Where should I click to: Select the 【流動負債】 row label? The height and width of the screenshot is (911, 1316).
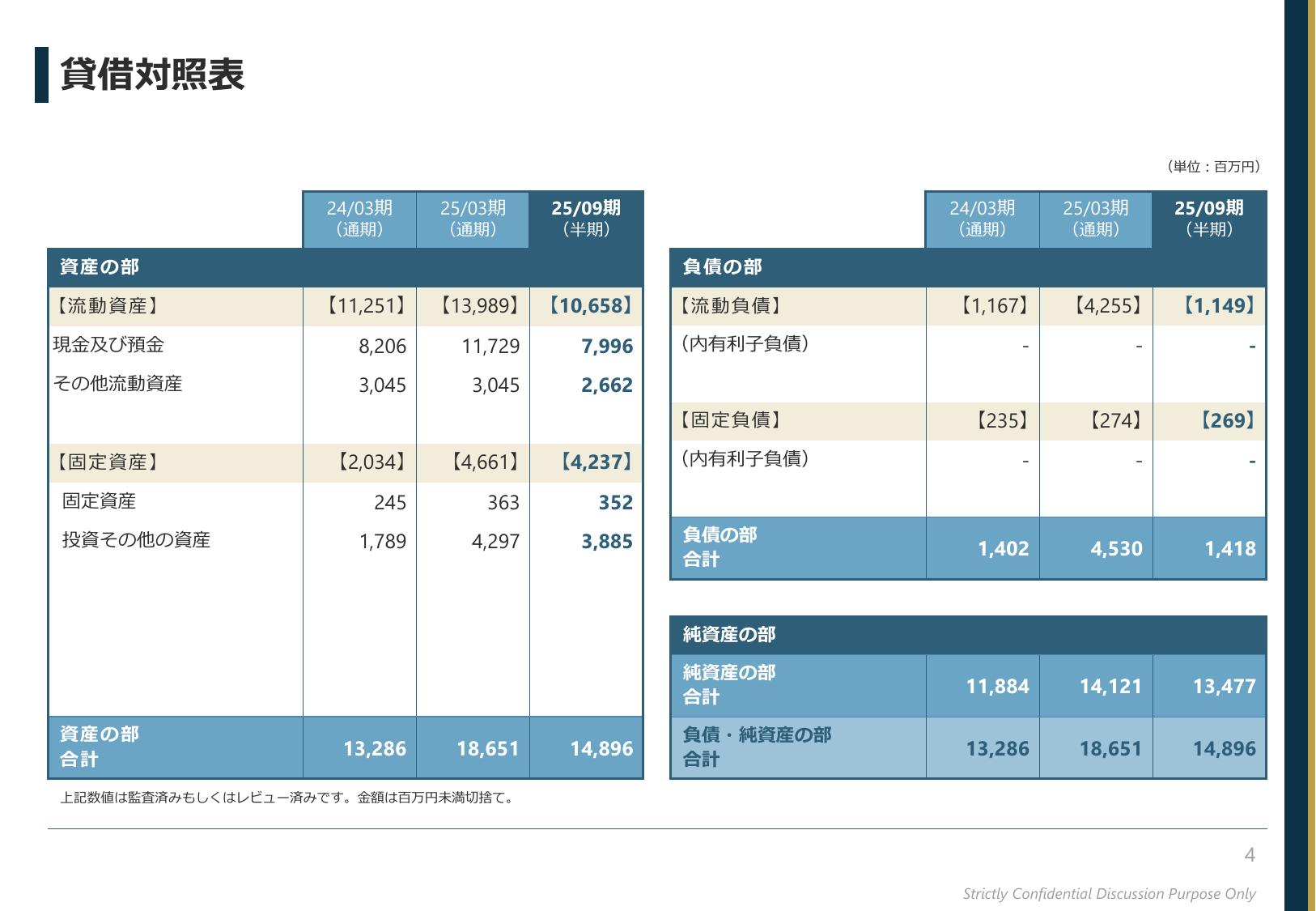tap(728, 306)
